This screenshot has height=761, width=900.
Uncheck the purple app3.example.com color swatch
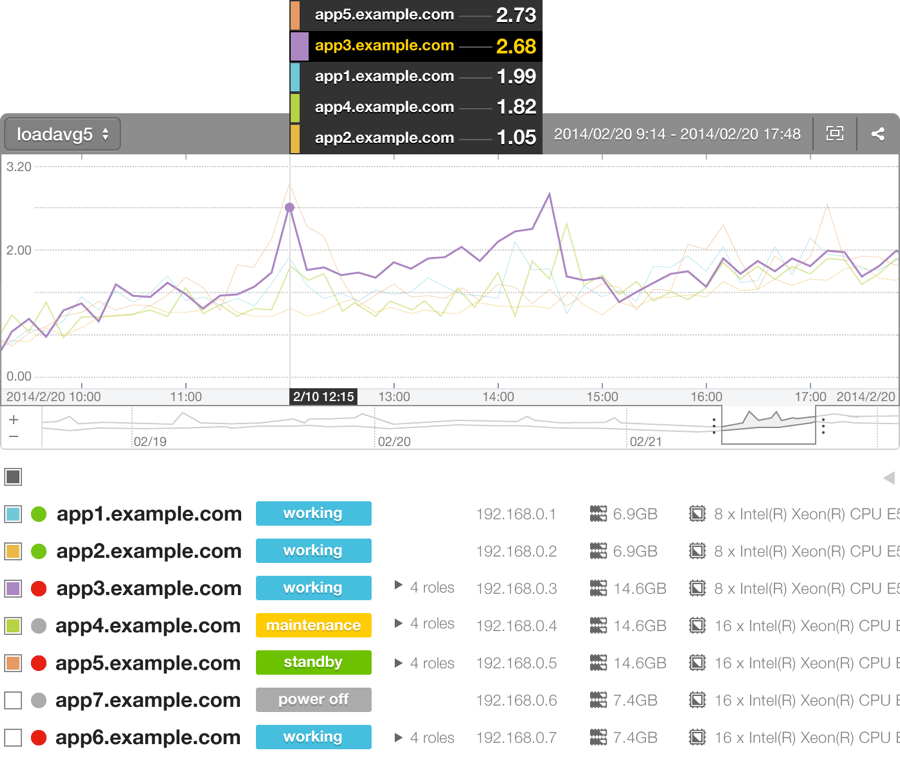point(13,589)
